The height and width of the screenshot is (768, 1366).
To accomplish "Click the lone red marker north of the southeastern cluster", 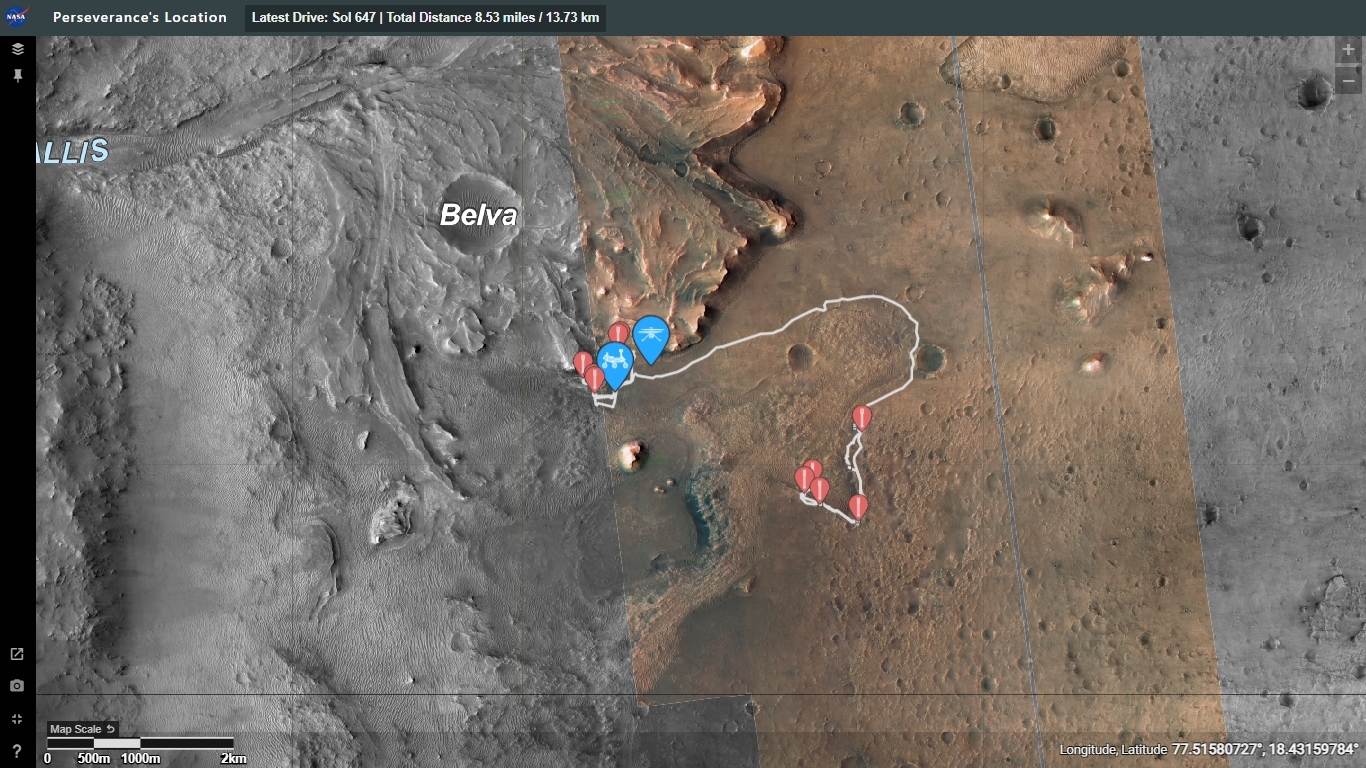I will (x=862, y=418).
